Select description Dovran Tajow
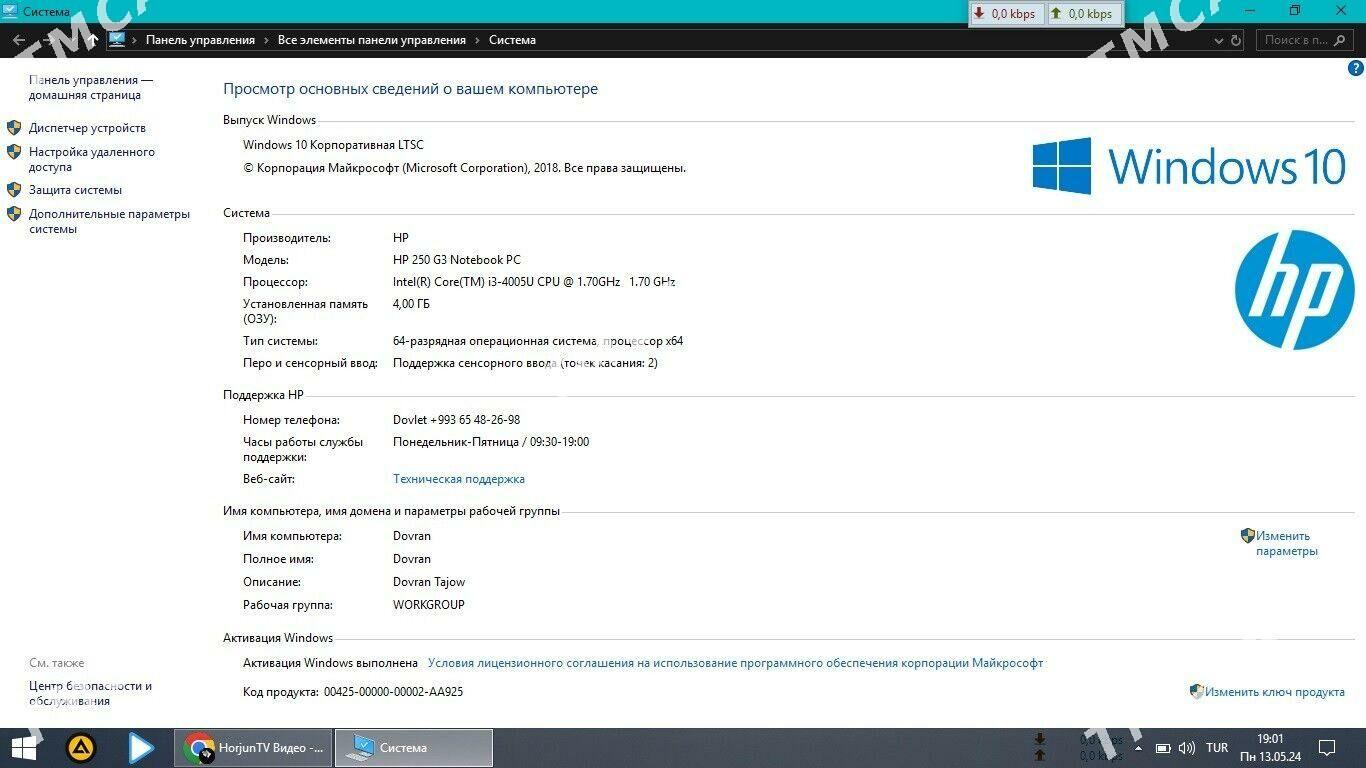This screenshot has height=768, width=1366. tap(429, 582)
